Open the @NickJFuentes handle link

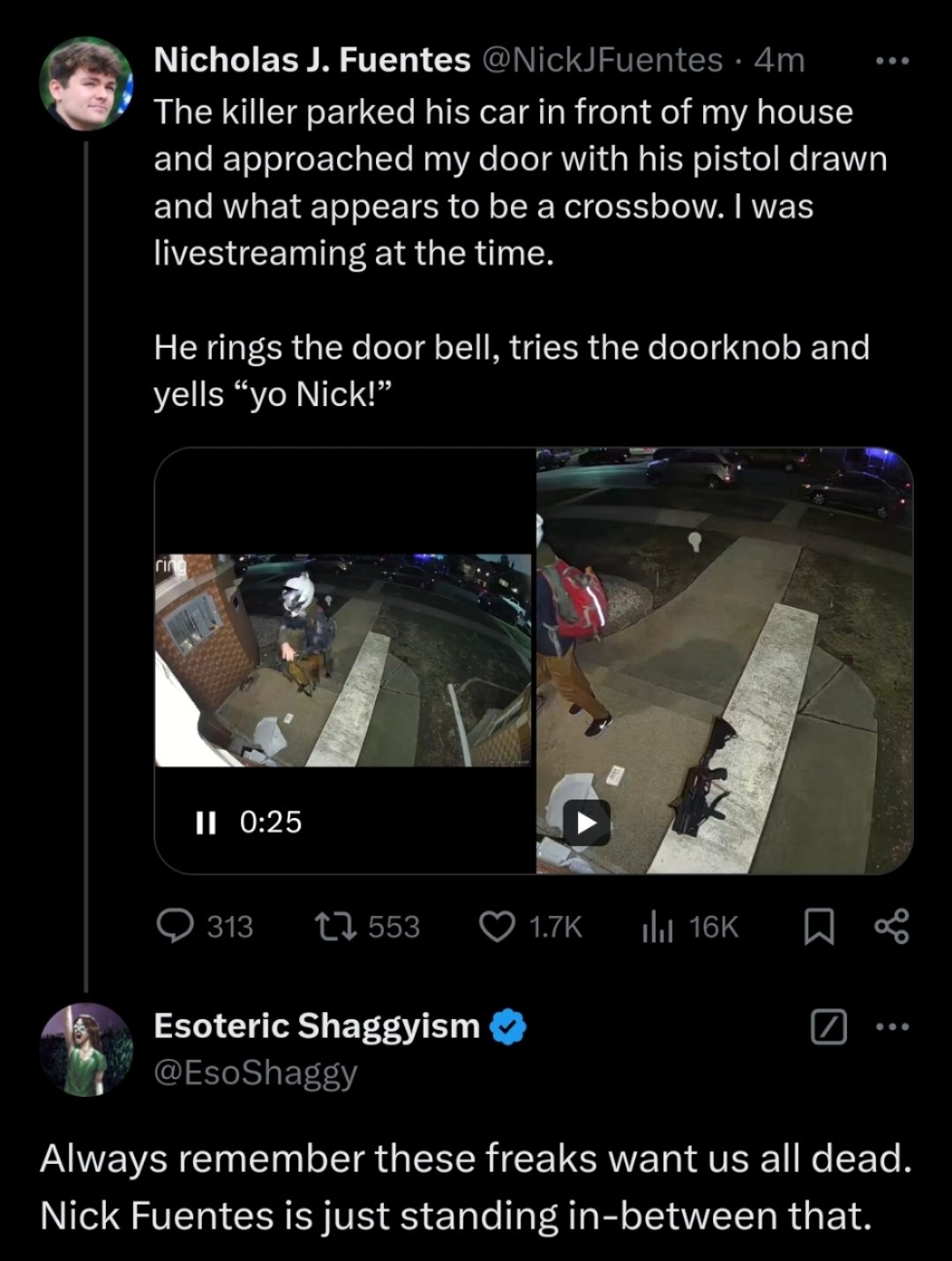click(601, 60)
